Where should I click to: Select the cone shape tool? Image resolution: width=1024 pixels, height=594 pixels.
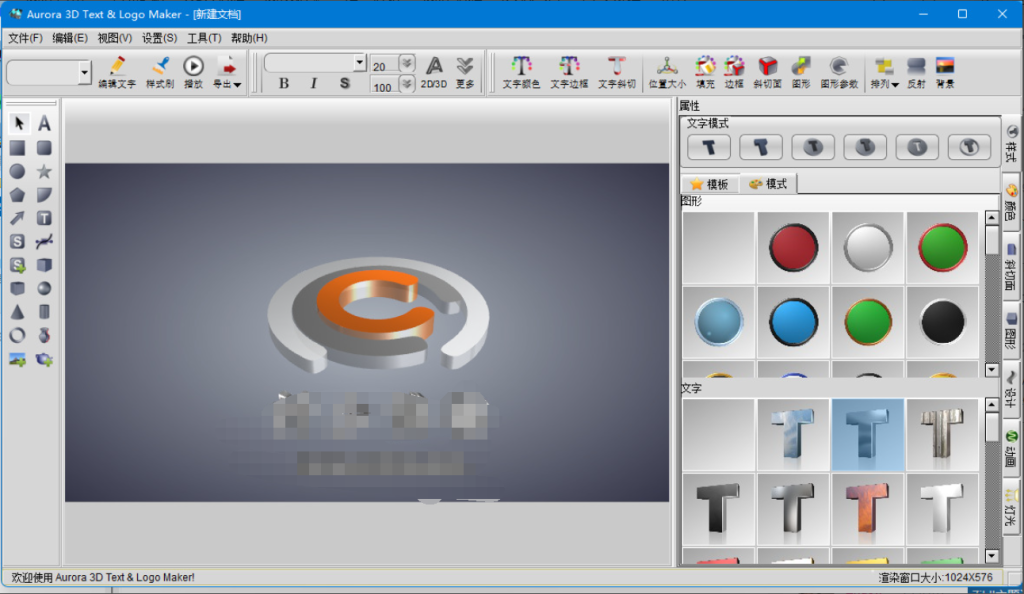click(18, 312)
